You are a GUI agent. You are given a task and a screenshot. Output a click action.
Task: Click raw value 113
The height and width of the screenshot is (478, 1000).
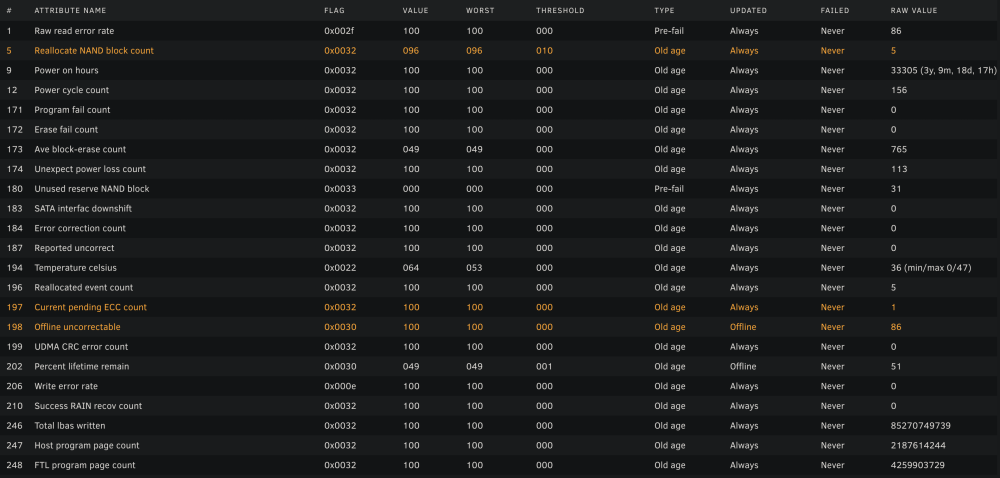click(x=899, y=169)
